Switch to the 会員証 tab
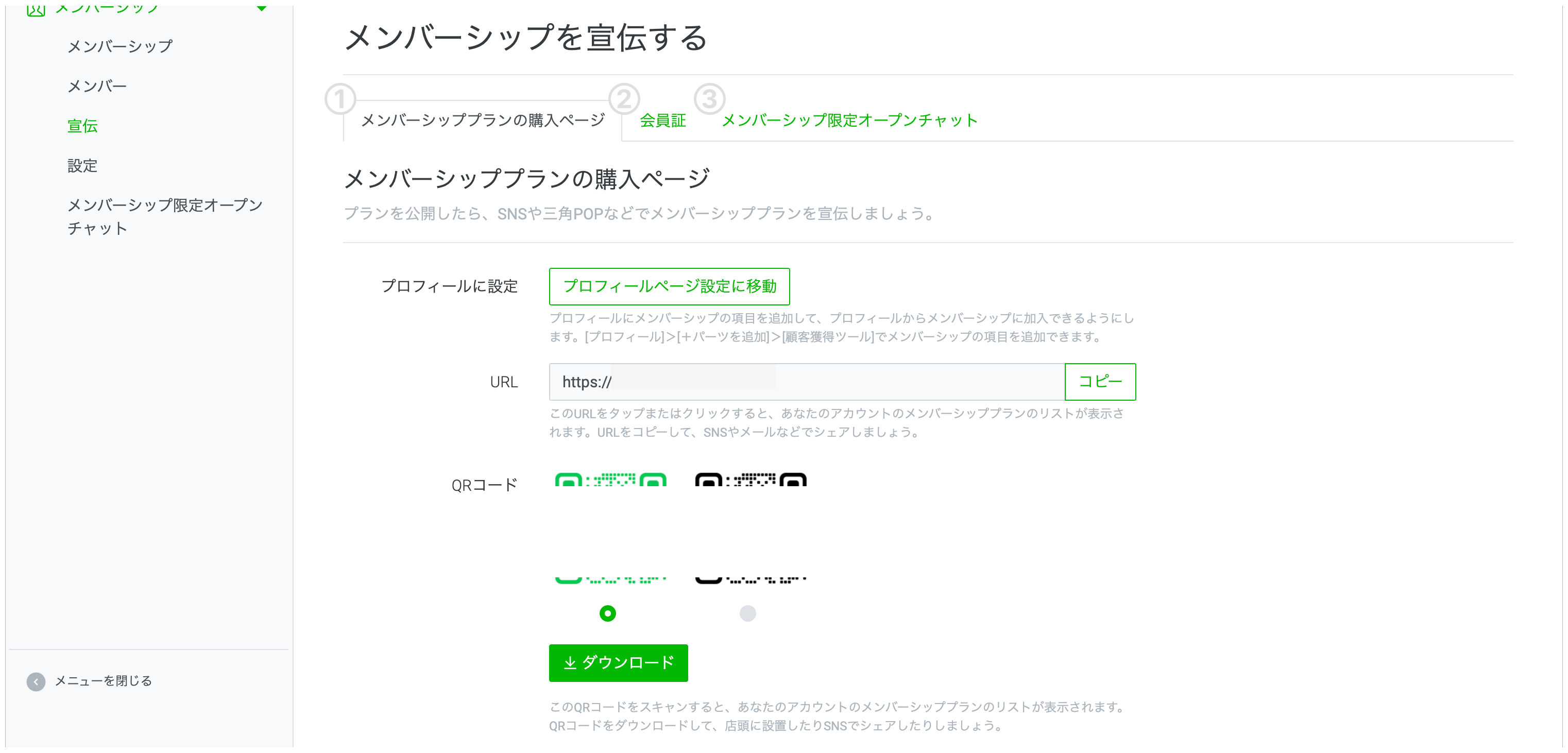Viewport: 1568px width, 753px height. point(662,121)
